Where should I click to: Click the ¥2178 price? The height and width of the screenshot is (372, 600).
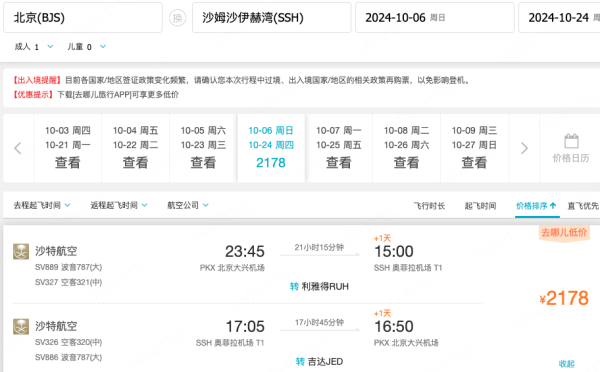pos(564,298)
